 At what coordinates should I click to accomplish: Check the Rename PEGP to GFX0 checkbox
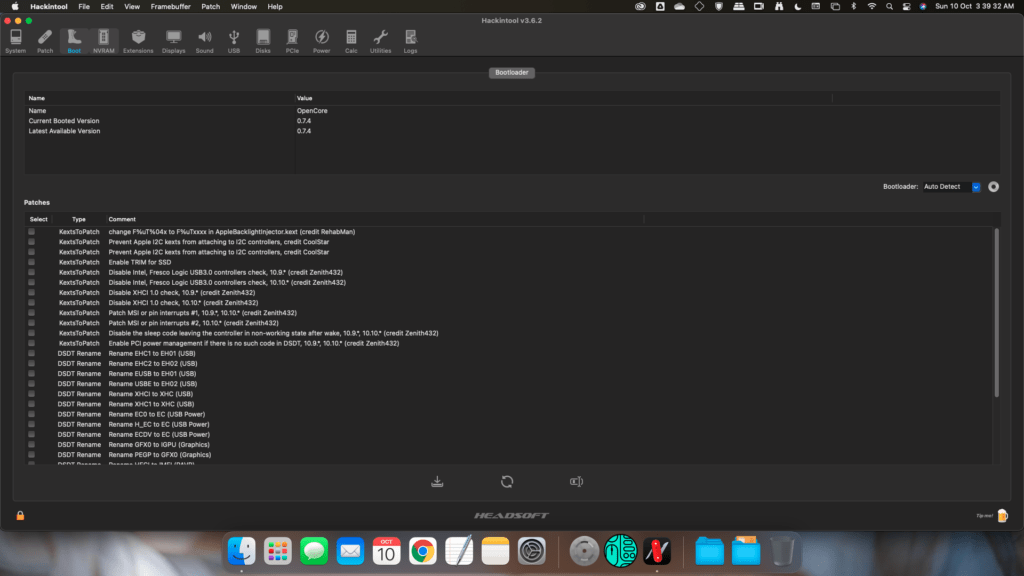31,455
